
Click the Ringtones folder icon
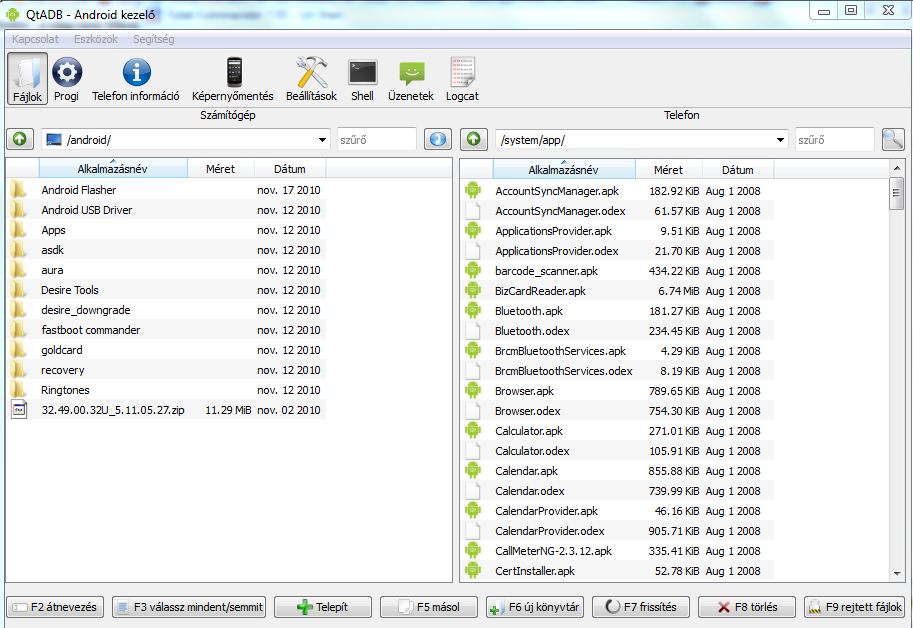(19, 390)
